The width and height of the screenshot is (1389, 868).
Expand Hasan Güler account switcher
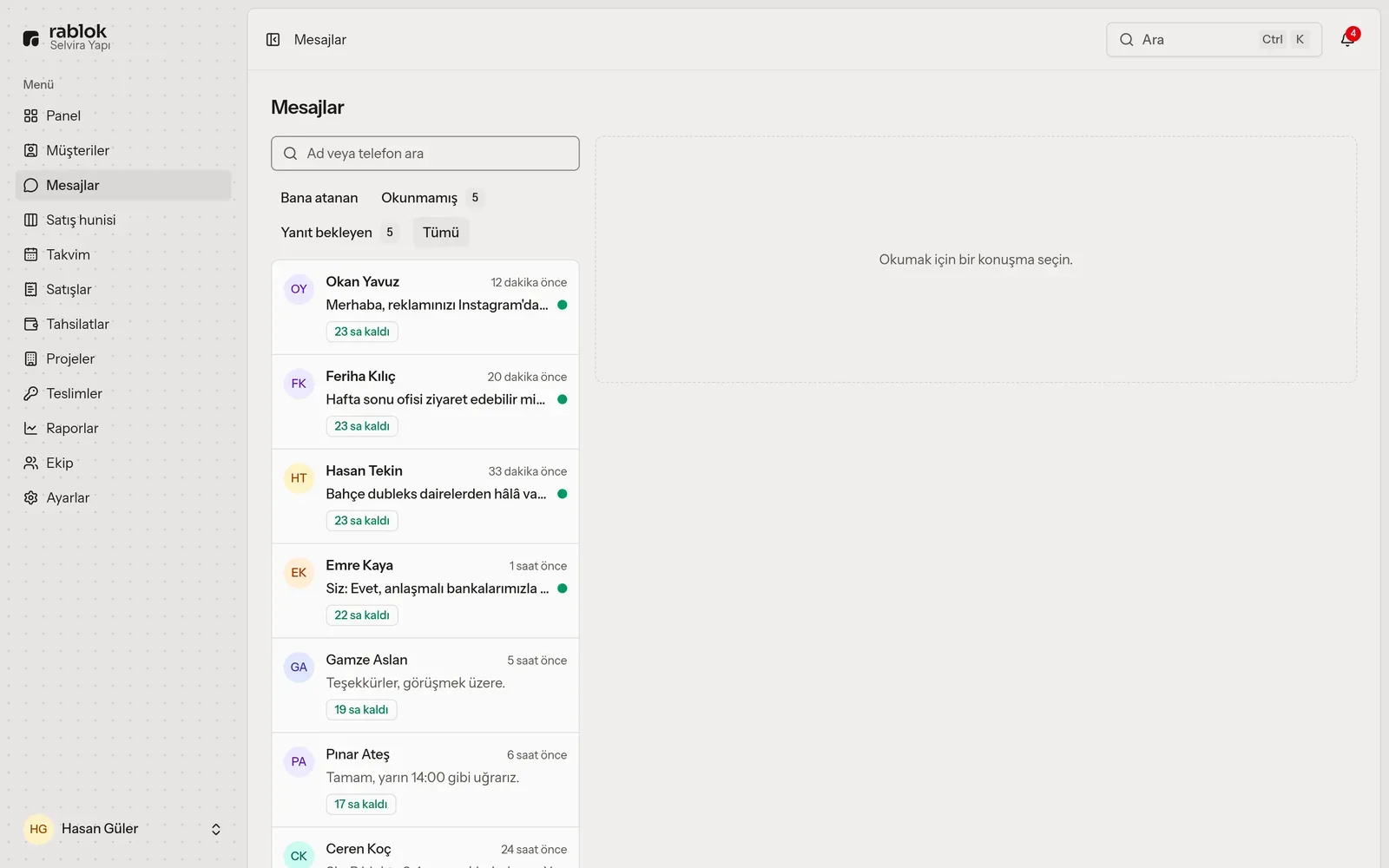123,829
